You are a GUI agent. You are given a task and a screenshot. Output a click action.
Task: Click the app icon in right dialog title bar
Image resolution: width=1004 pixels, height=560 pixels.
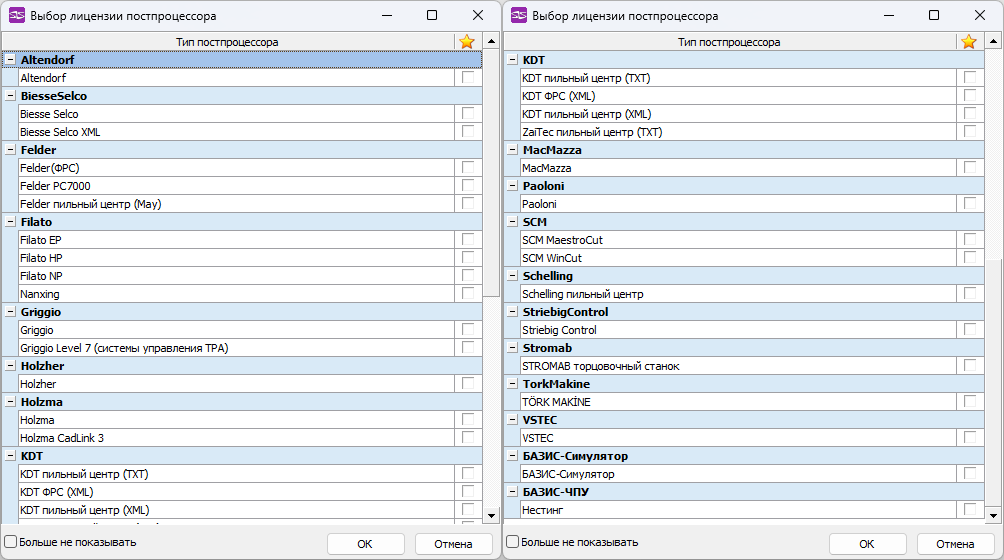pyautogui.click(x=518, y=16)
